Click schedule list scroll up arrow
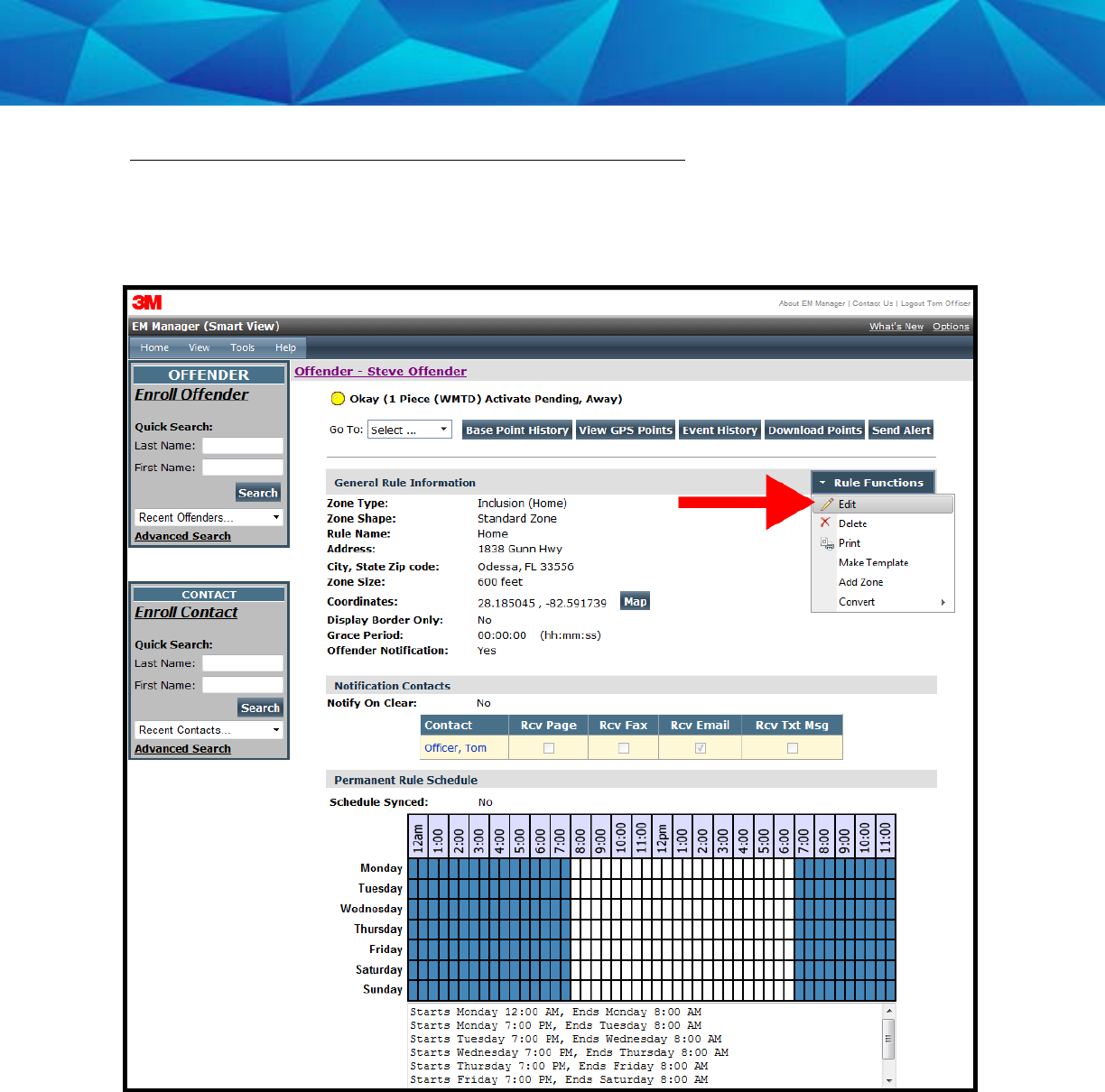Screen dimensions: 1105x1092 [889, 1012]
